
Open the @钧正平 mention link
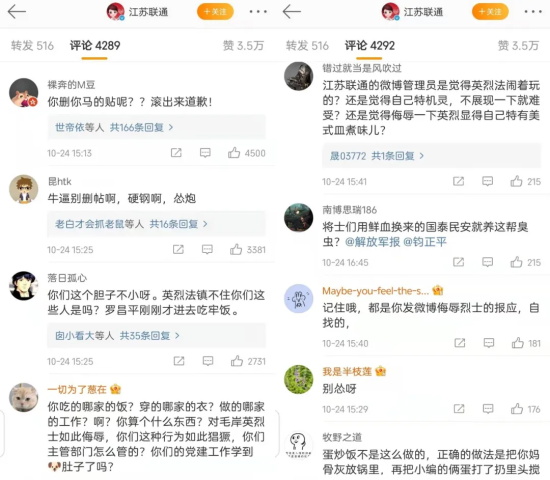[x=425, y=242]
